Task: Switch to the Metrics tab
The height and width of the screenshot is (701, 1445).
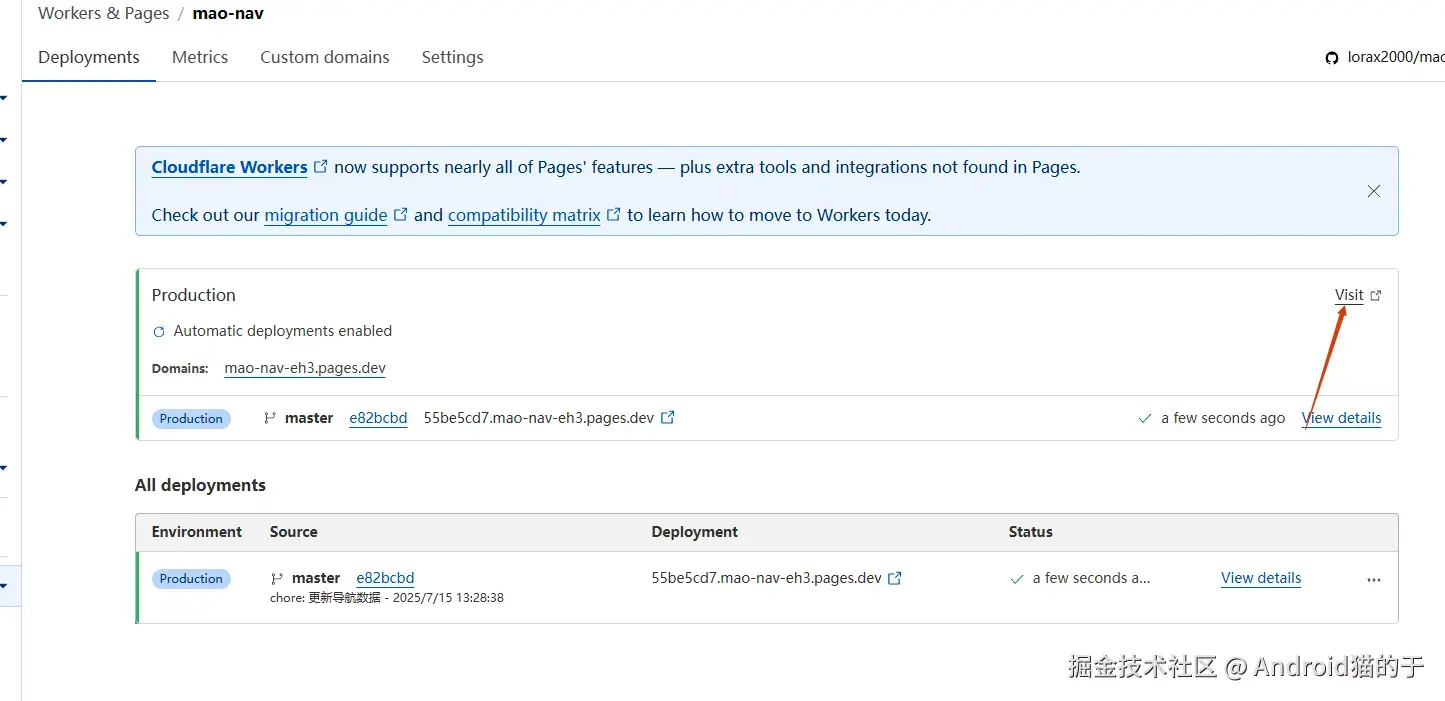Action: click(200, 57)
